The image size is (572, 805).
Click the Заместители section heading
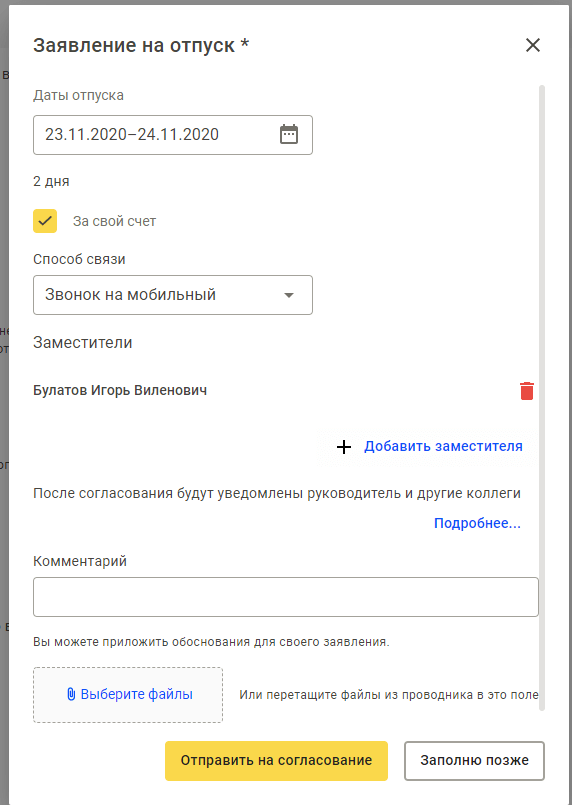pos(83,342)
